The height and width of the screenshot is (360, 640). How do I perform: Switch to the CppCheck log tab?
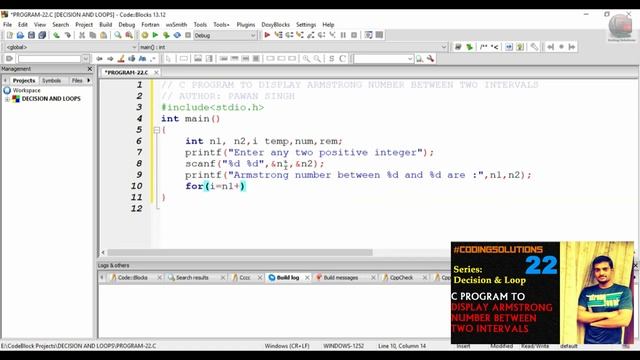(401, 278)
